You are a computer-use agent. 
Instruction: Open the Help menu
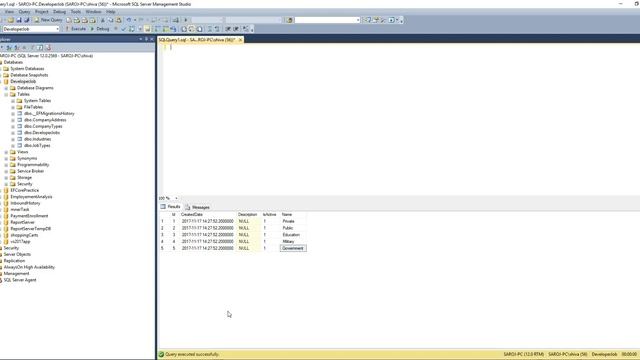[111, 12]
